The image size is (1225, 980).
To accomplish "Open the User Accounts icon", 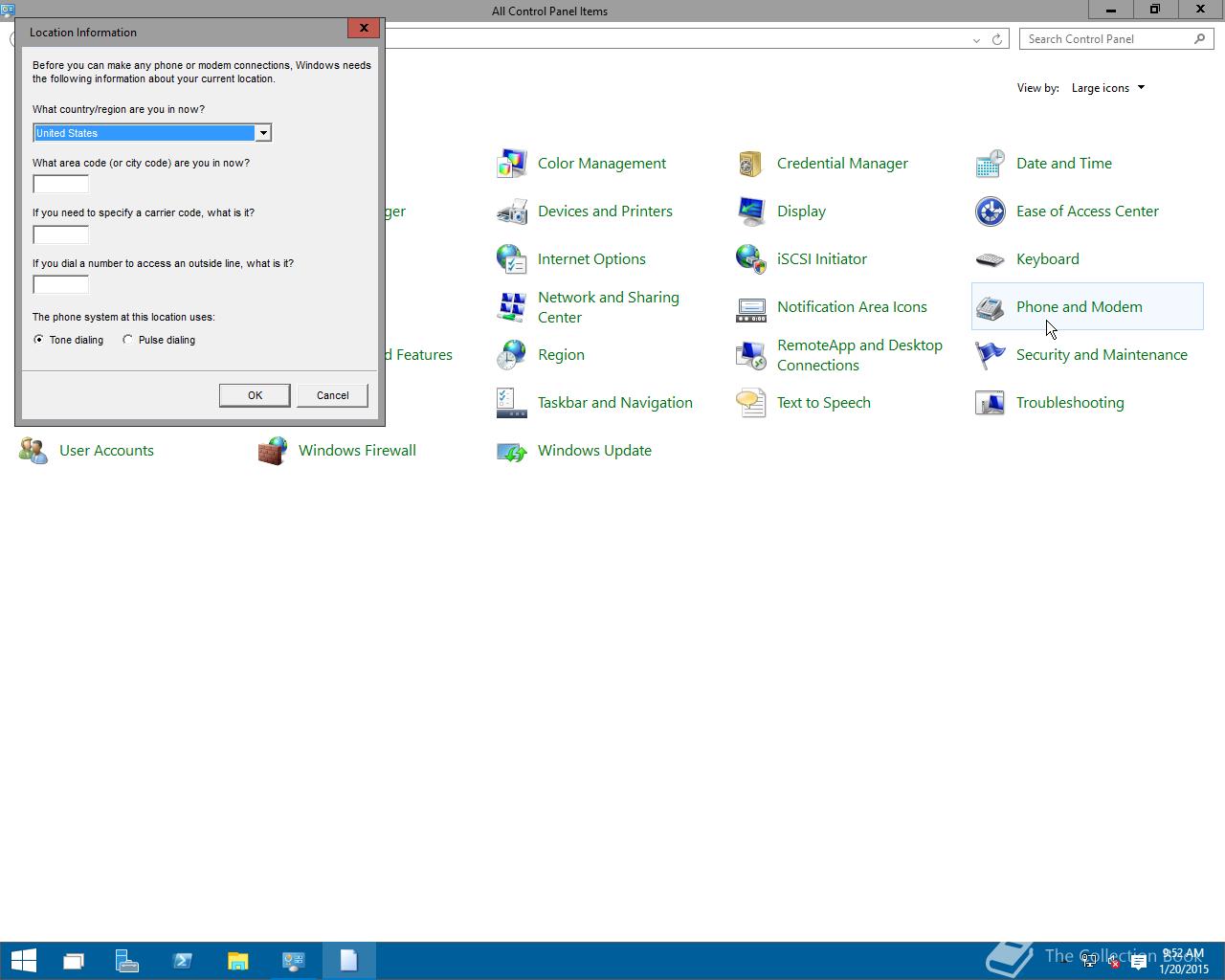I will click(33, 451).
